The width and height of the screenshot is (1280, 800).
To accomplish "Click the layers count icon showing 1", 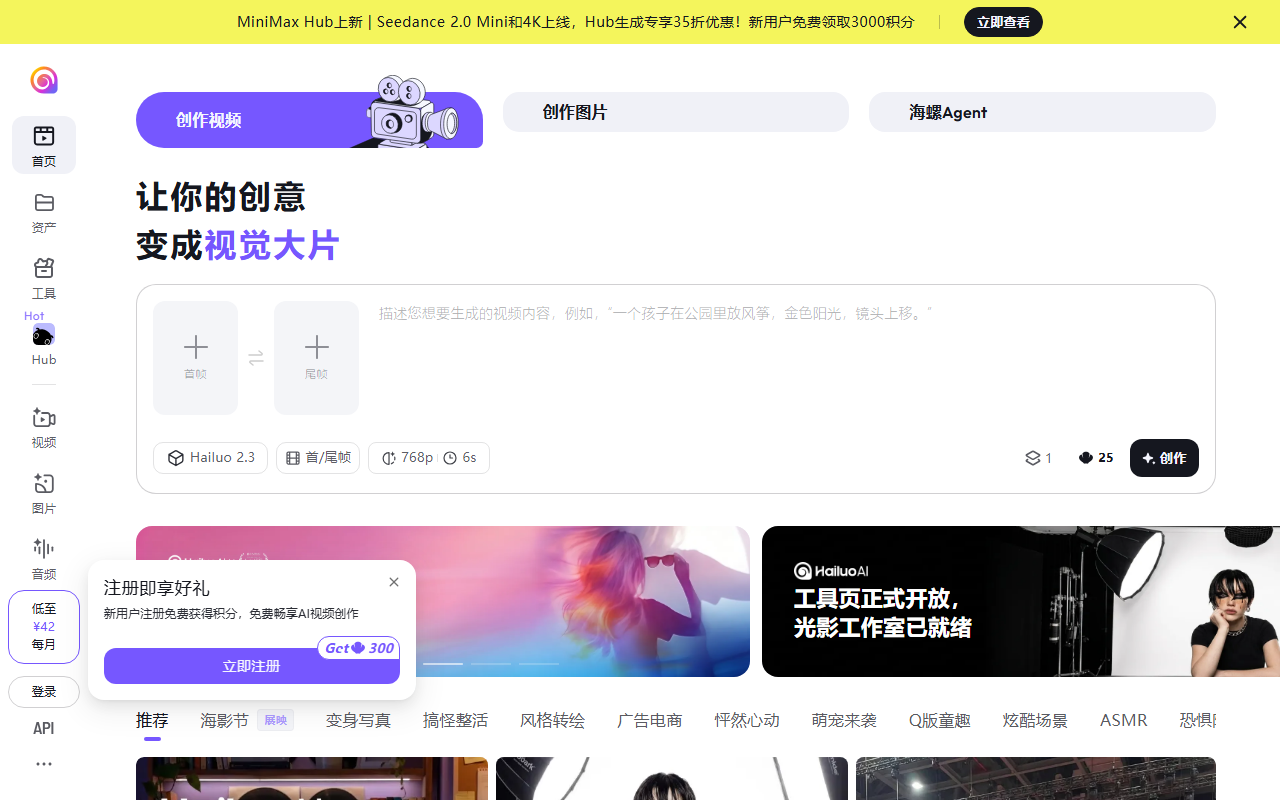I will pyautogui.click(x=1039, y=458).
